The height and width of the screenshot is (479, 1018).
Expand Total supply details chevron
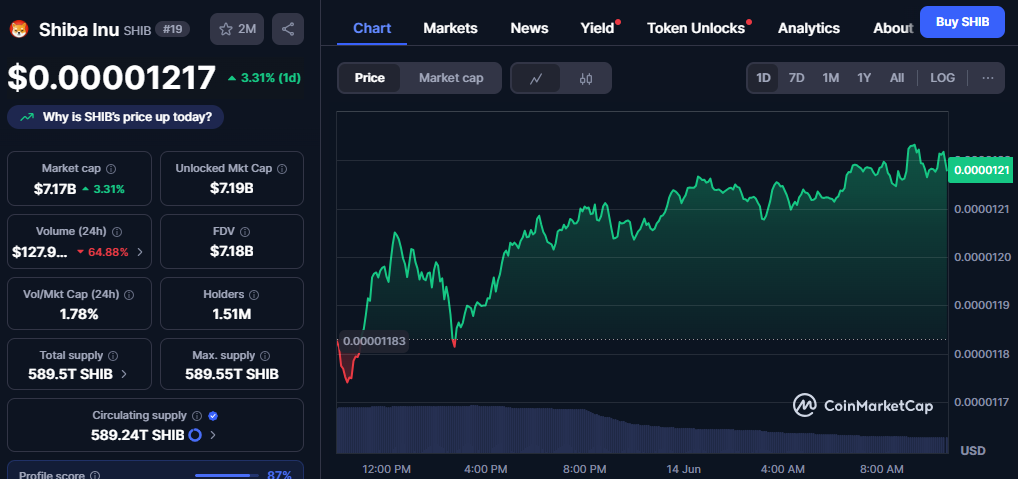tap(124, 375)
